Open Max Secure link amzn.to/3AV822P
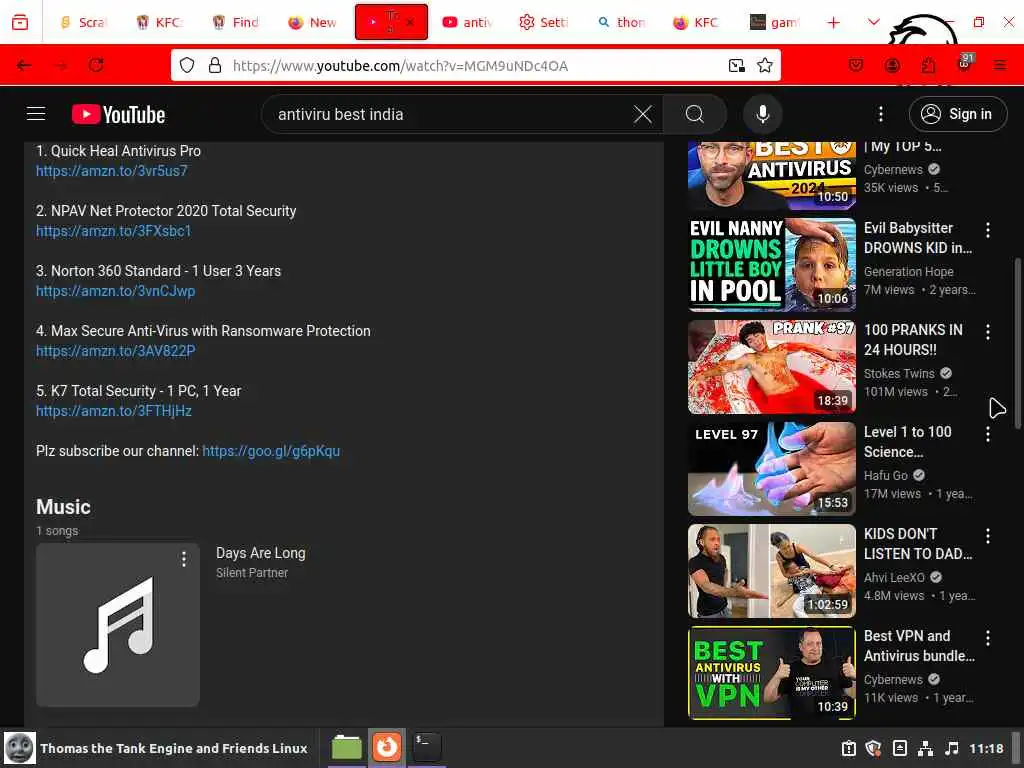The image size is (1024, 768). (116, 351)
